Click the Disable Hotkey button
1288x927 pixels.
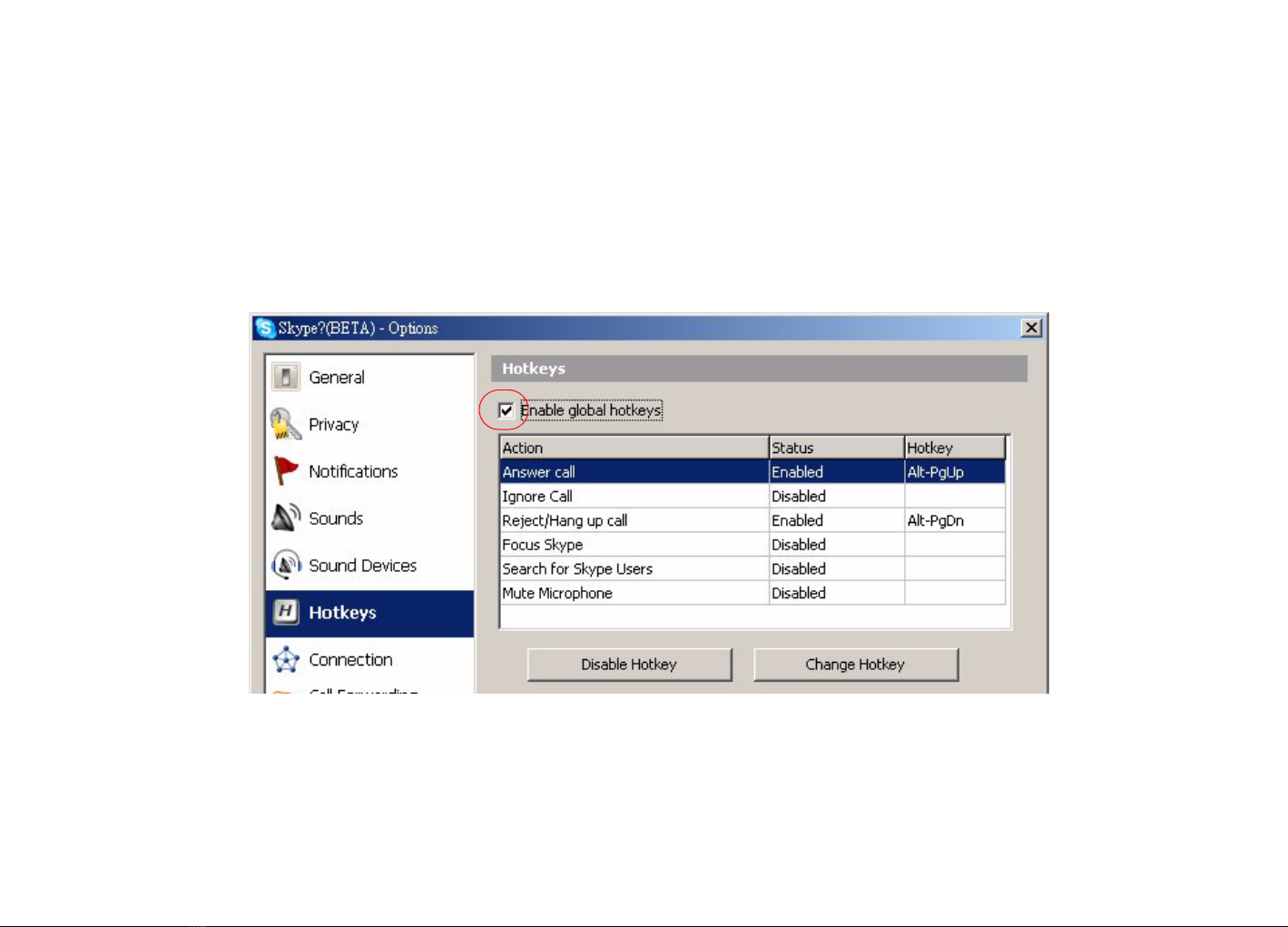(629, 665)
